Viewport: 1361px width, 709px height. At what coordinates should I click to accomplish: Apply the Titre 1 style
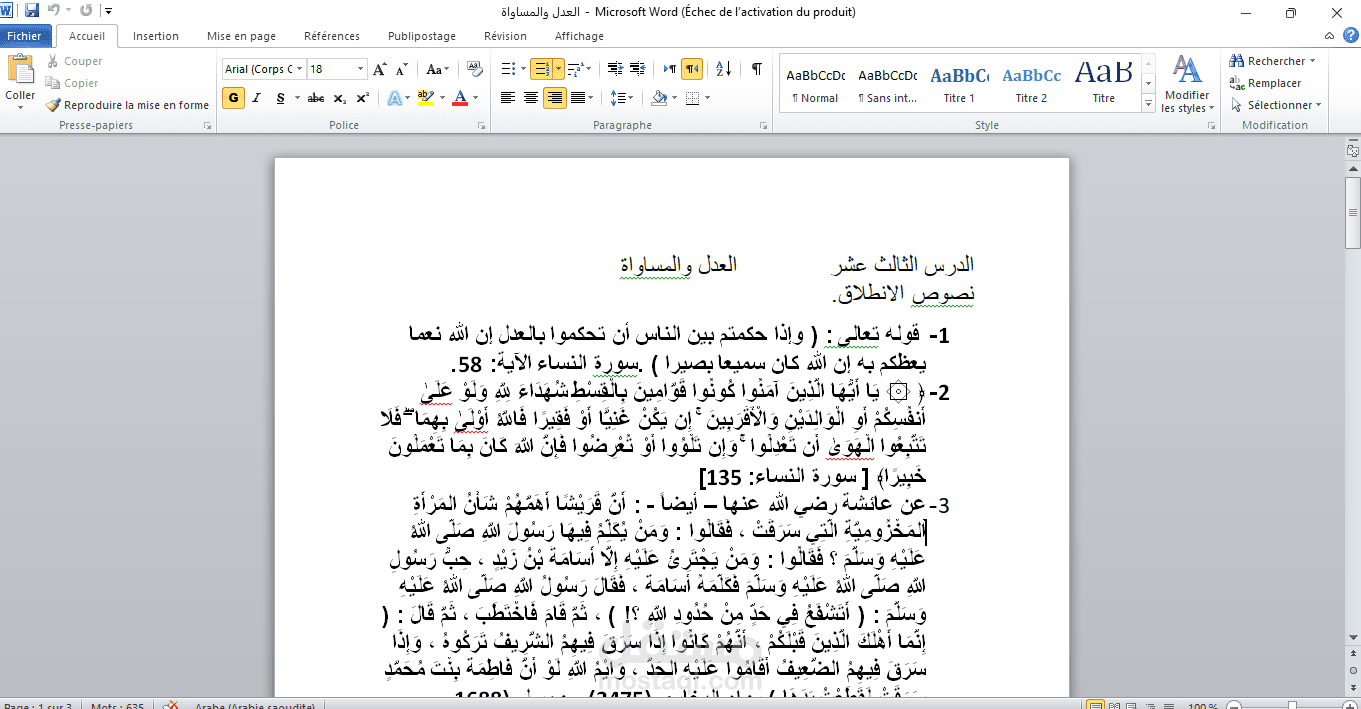[x=959, y=83]
